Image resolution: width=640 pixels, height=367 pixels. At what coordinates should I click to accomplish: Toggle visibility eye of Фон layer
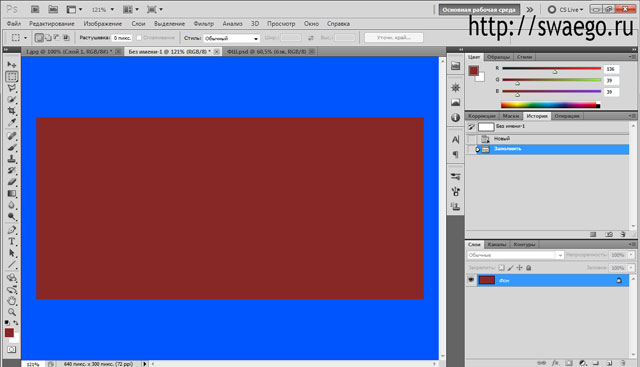pos(471,280)
